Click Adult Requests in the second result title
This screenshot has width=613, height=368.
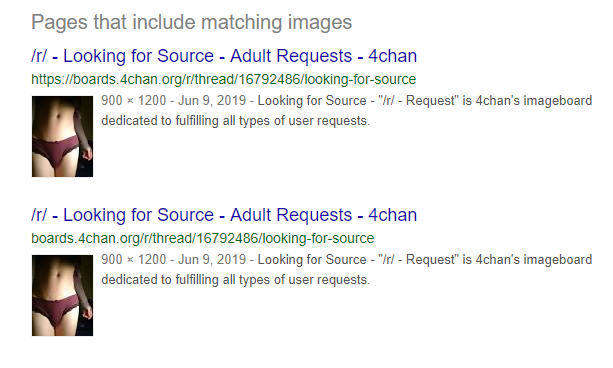point(291,215)
